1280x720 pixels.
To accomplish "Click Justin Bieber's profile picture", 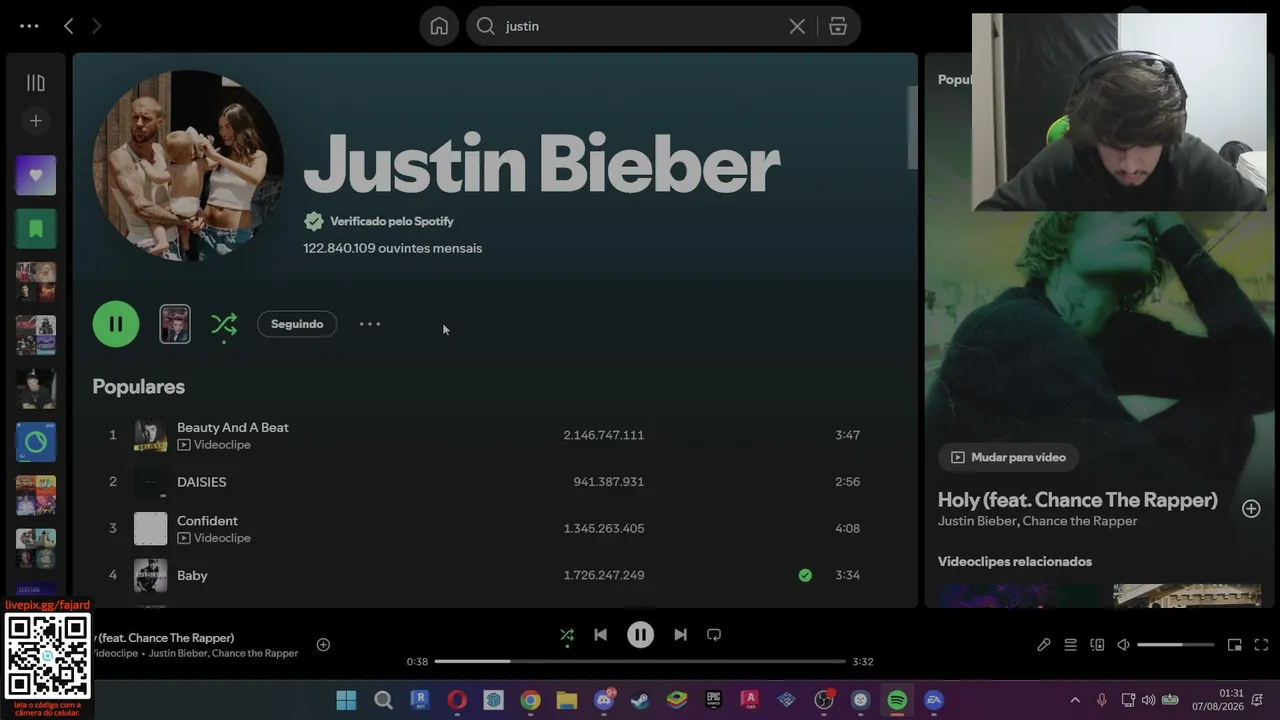I will point(188,165).
